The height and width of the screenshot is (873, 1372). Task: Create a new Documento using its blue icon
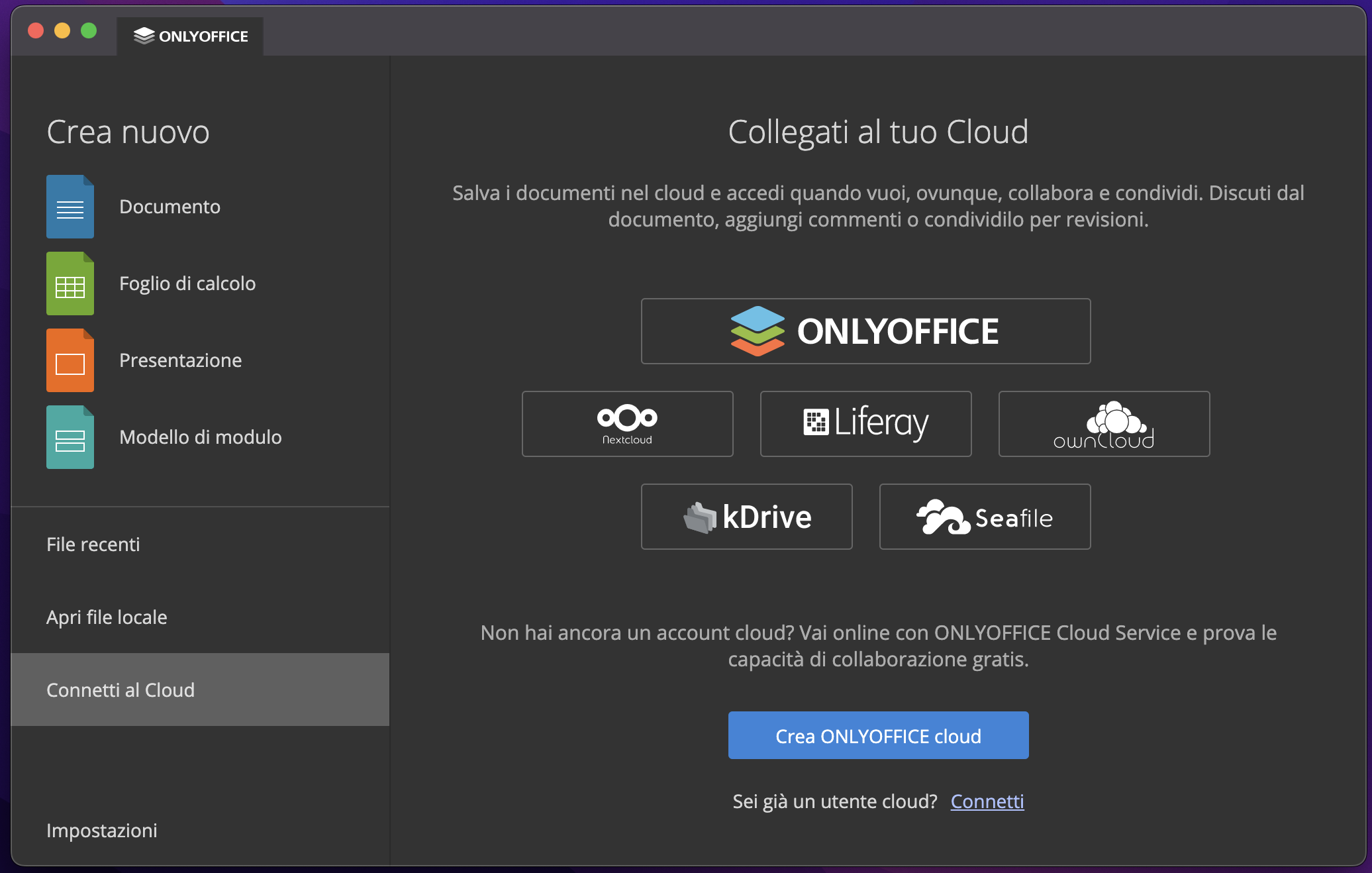70,207
